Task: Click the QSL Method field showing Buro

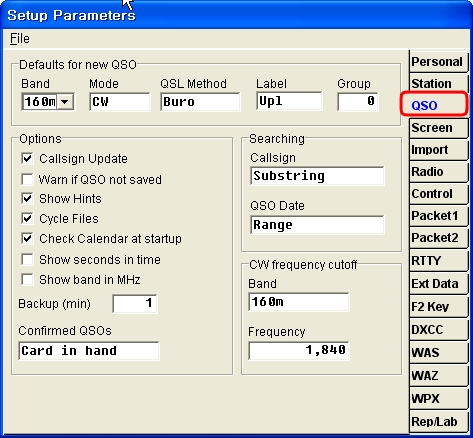Action: point(200,102)
